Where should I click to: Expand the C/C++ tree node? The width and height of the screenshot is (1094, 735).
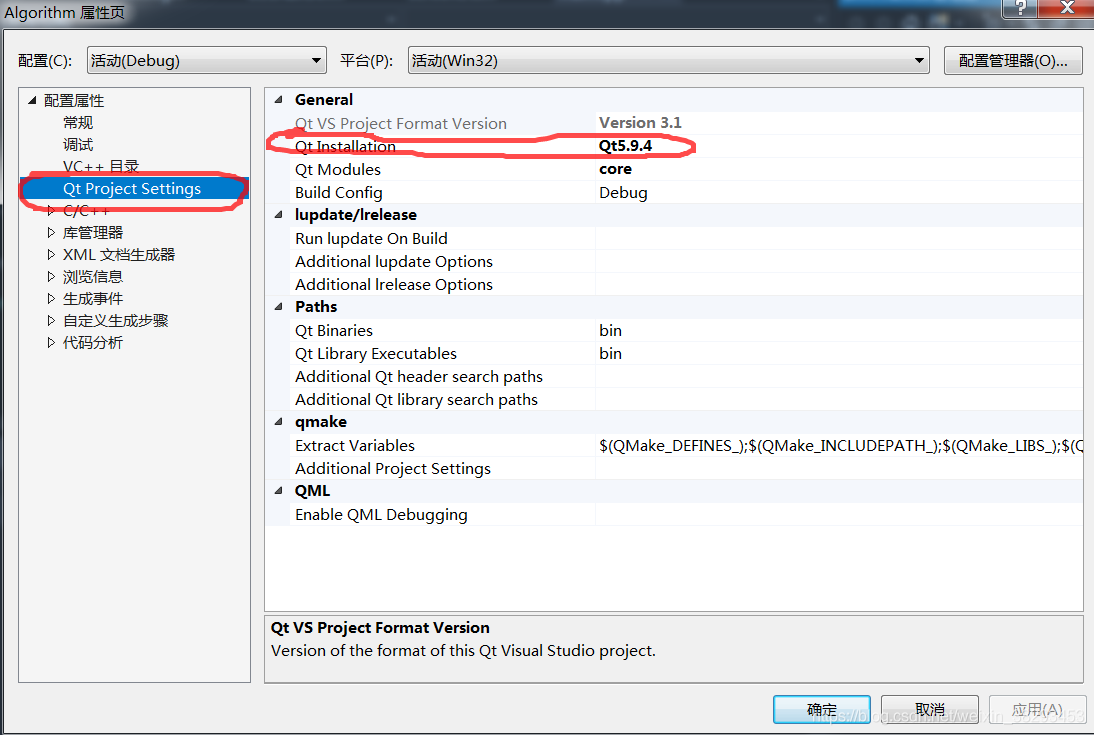click(51, 211)
